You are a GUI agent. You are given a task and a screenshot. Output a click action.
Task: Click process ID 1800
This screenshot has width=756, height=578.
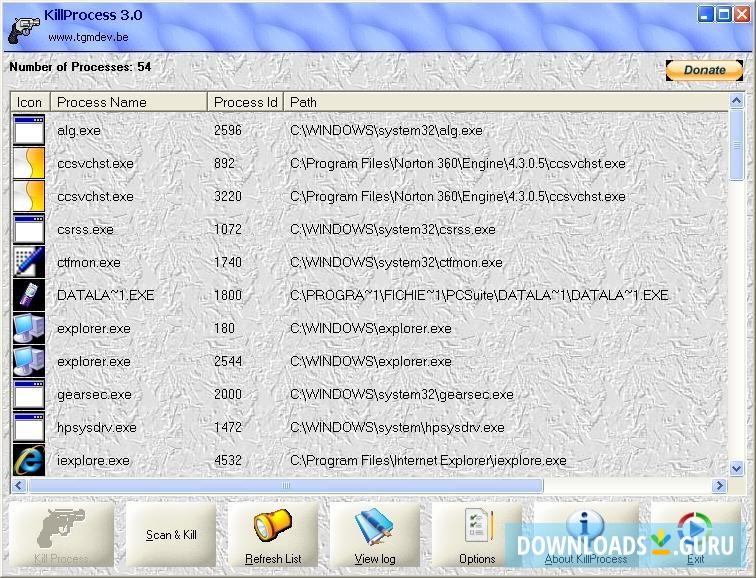coord(228,295)
